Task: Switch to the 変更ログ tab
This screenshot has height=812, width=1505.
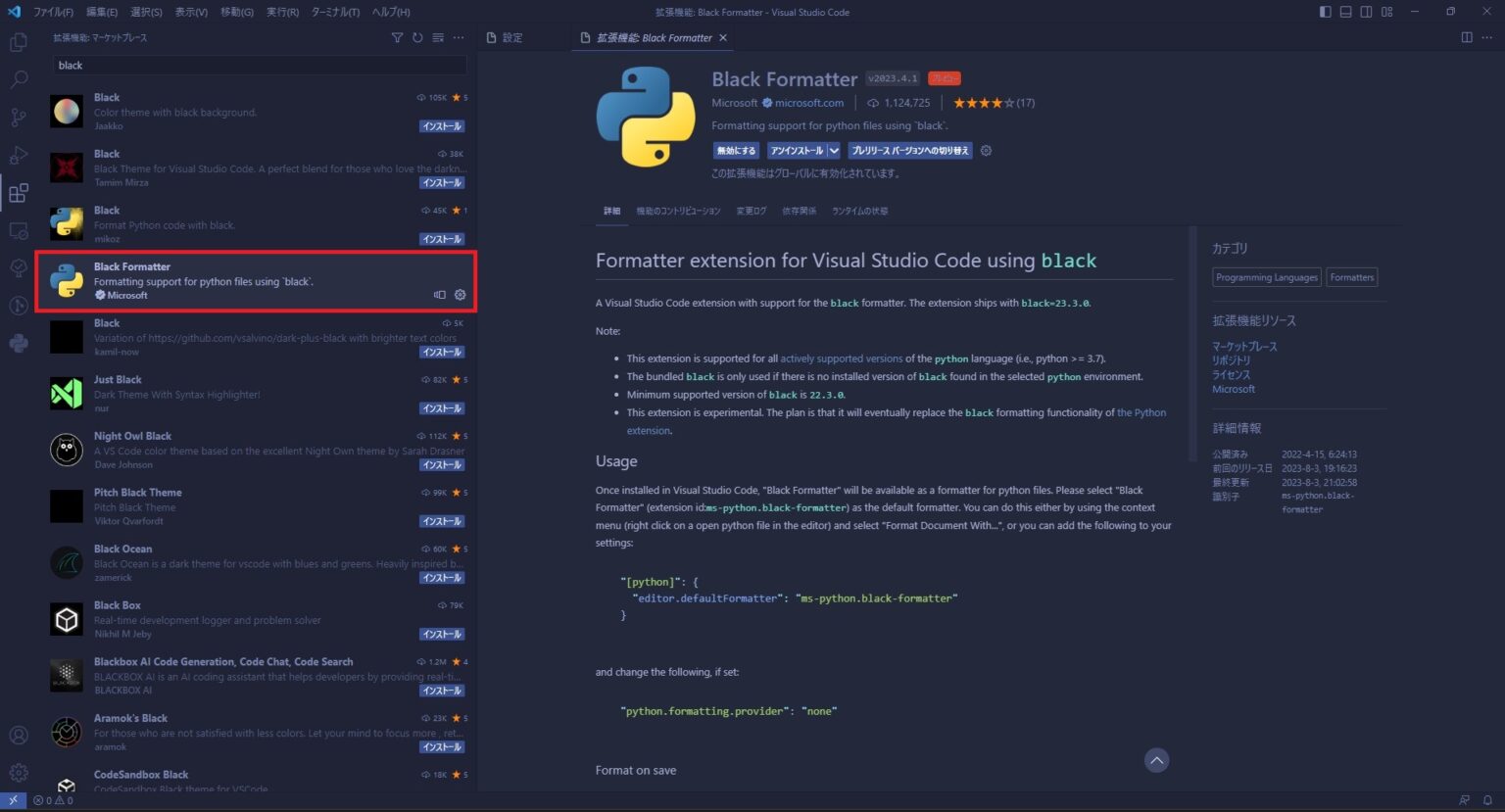Action: pyautogui.click(x=750, y=211)
